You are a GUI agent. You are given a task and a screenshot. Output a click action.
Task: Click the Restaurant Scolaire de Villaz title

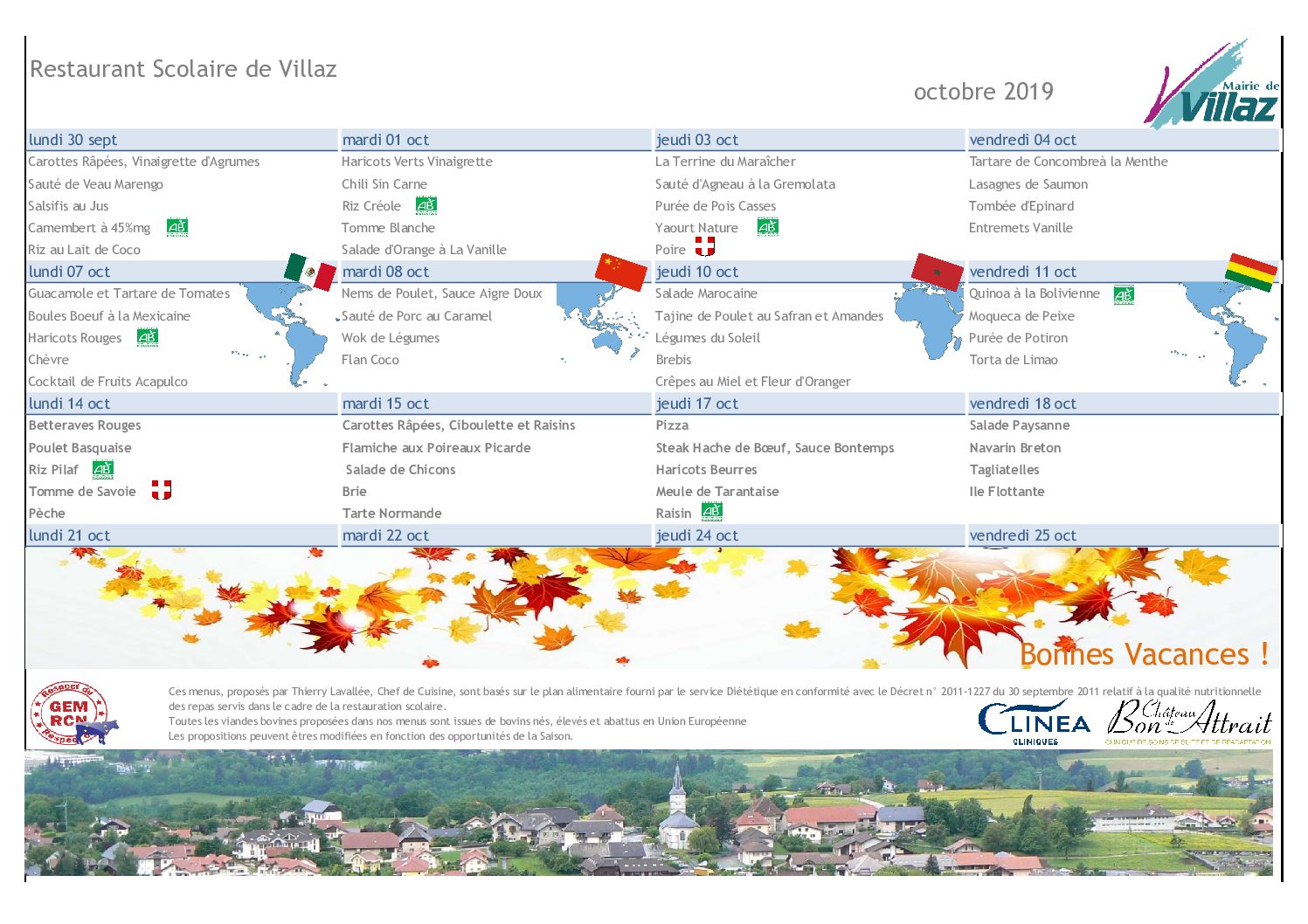coord(183,69)
